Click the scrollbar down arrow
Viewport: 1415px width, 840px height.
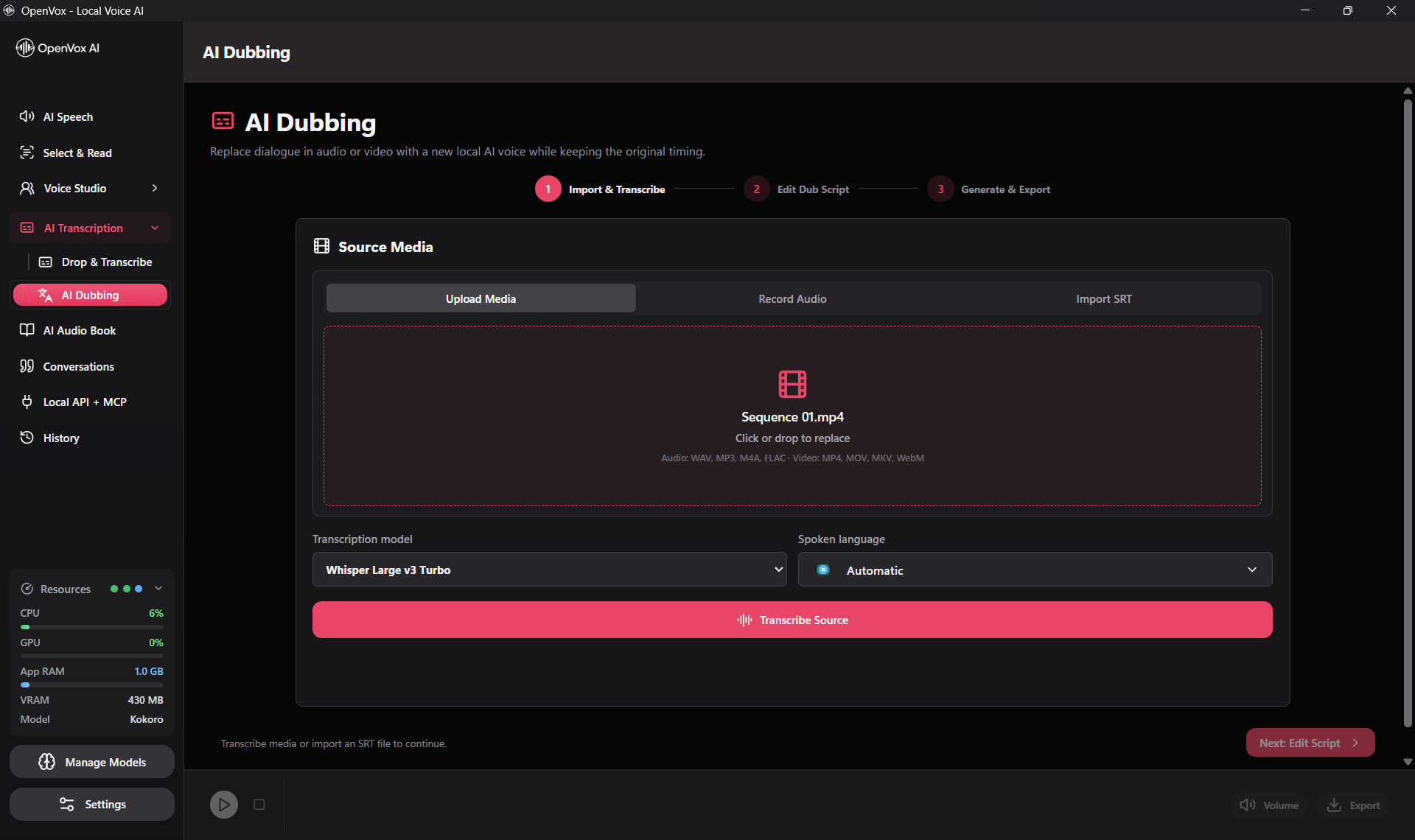coord(1408,762)
